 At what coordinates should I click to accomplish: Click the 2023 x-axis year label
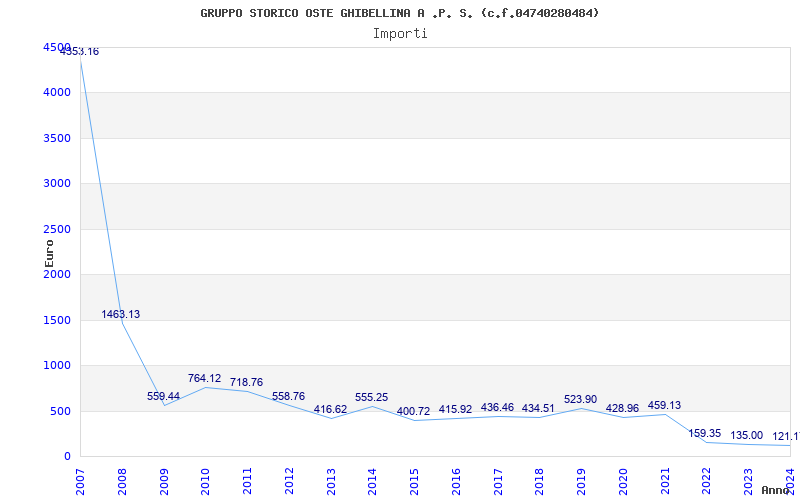click(748, 481)
